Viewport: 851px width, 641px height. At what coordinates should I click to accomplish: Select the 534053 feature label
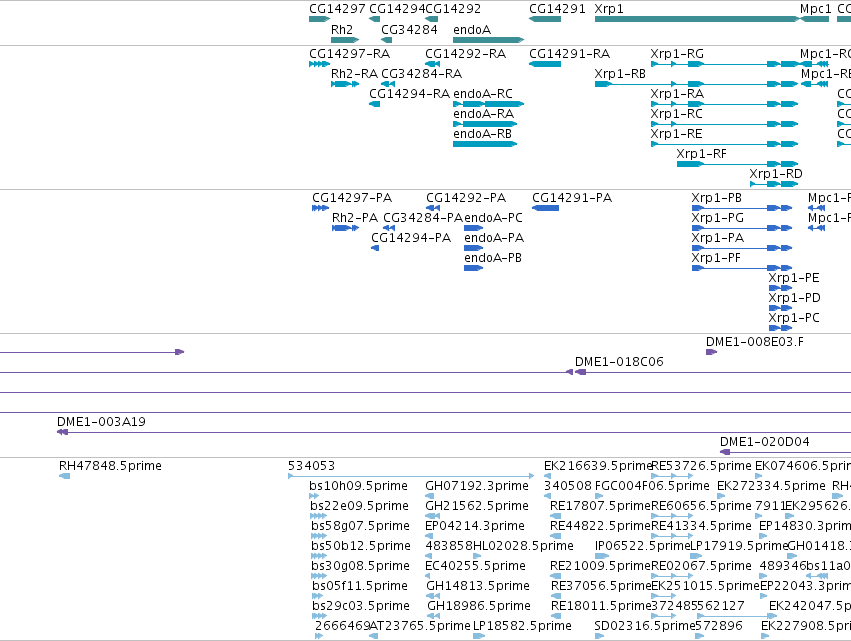pos(312,466)
